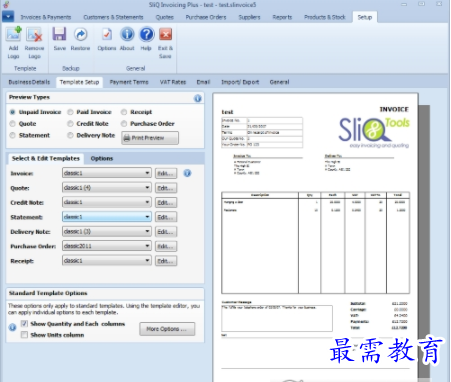Open the Credit Note template dropdown
This screenshot has width=451, height=382.
point(107,202)
